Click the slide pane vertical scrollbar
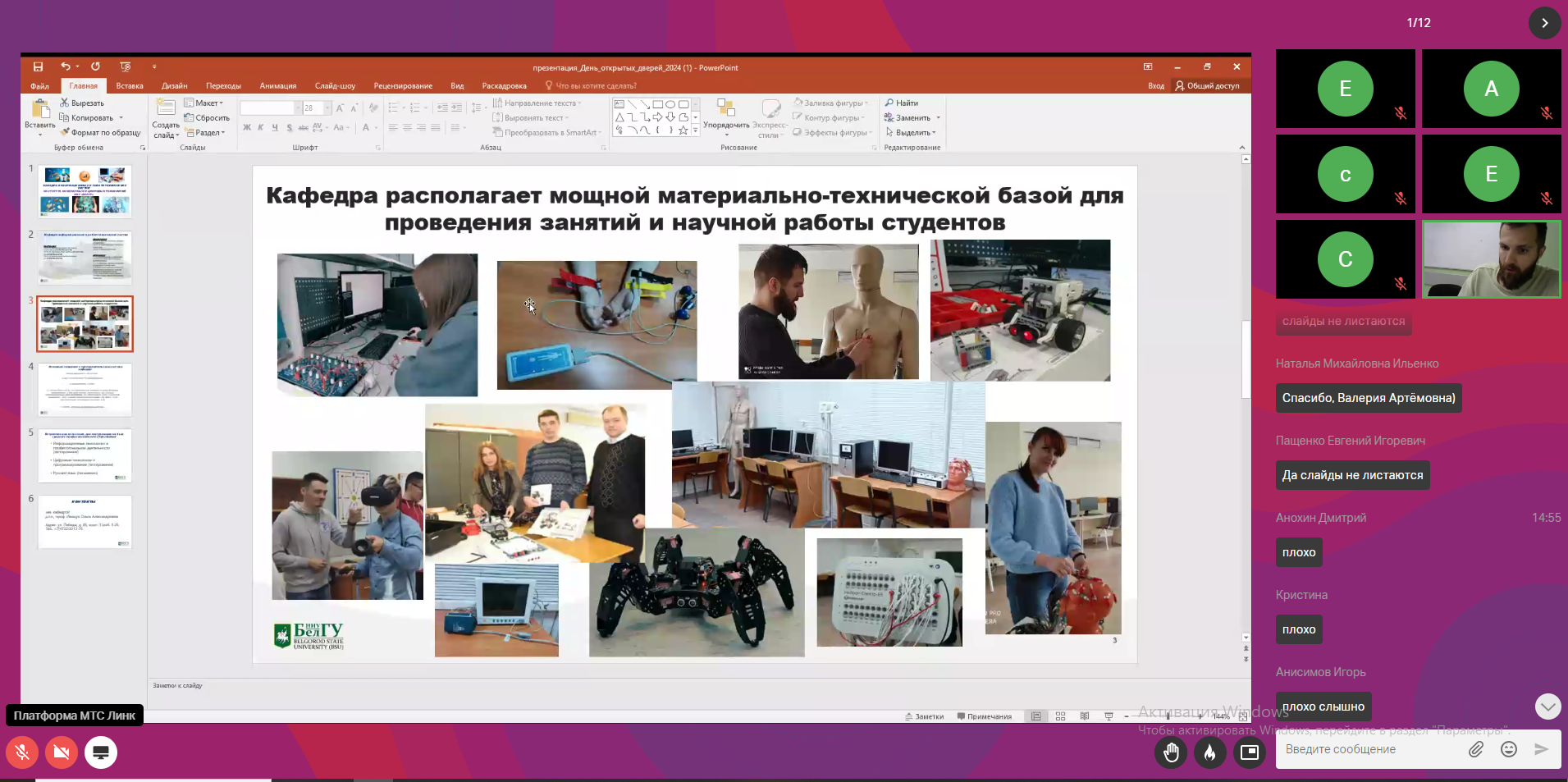This screenshot has height=782, width=1568. [x=1246, y=359]
